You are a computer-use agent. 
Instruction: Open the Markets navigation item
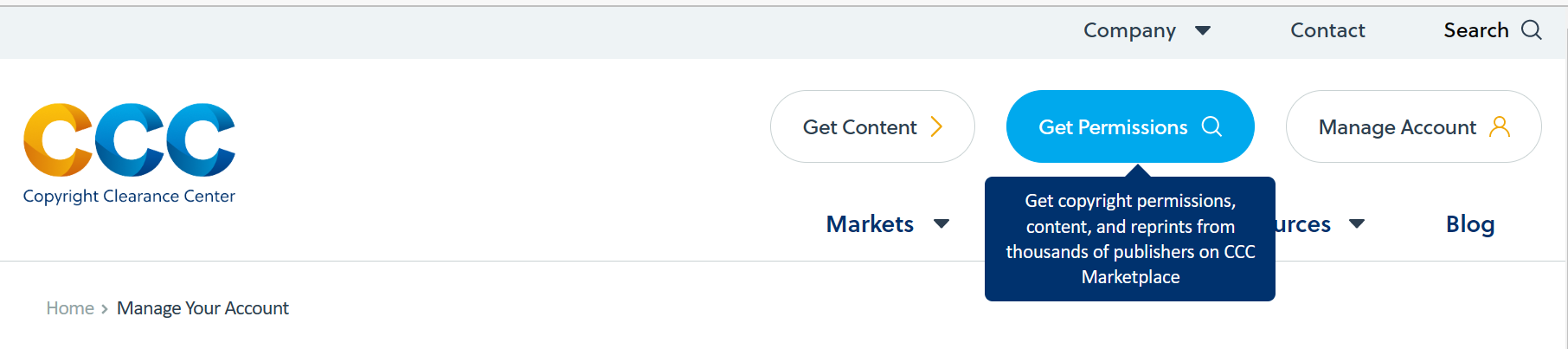(870, 224)
